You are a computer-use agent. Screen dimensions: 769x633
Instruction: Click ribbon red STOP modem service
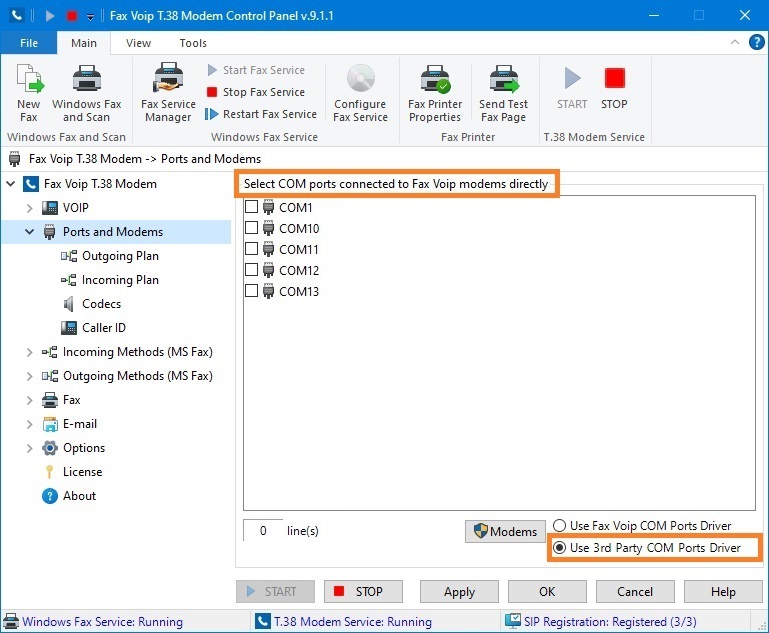tap(614, 89)
